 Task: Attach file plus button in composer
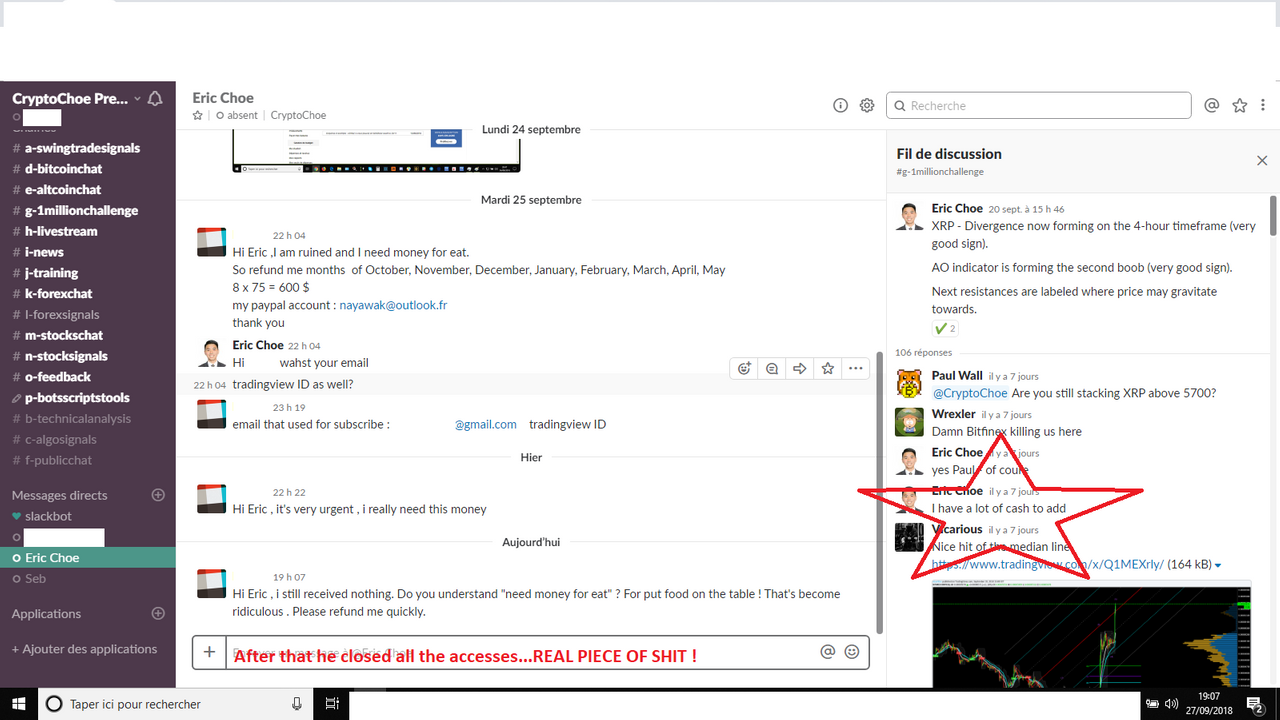click(209, 652)
